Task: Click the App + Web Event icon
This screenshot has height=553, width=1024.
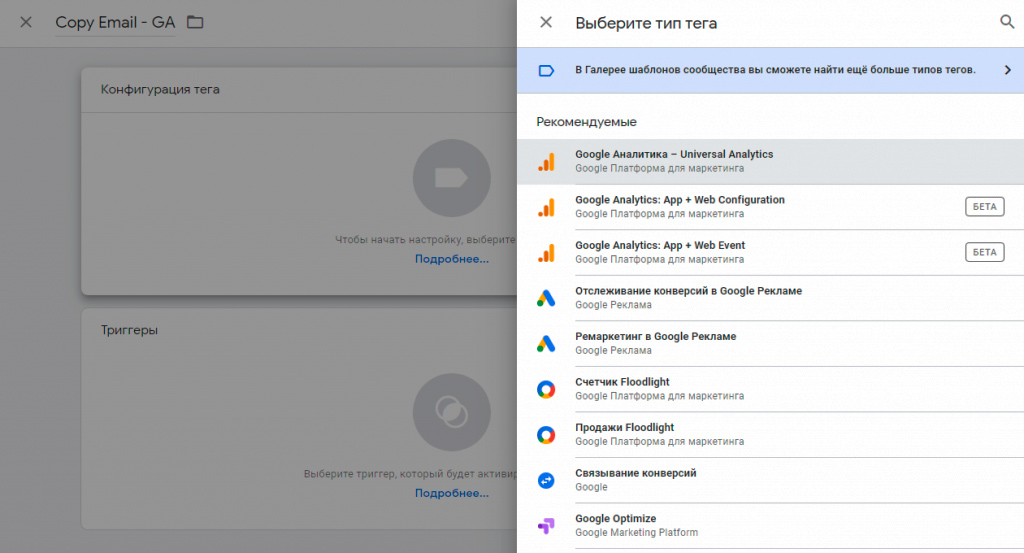Action: point(546,253)
